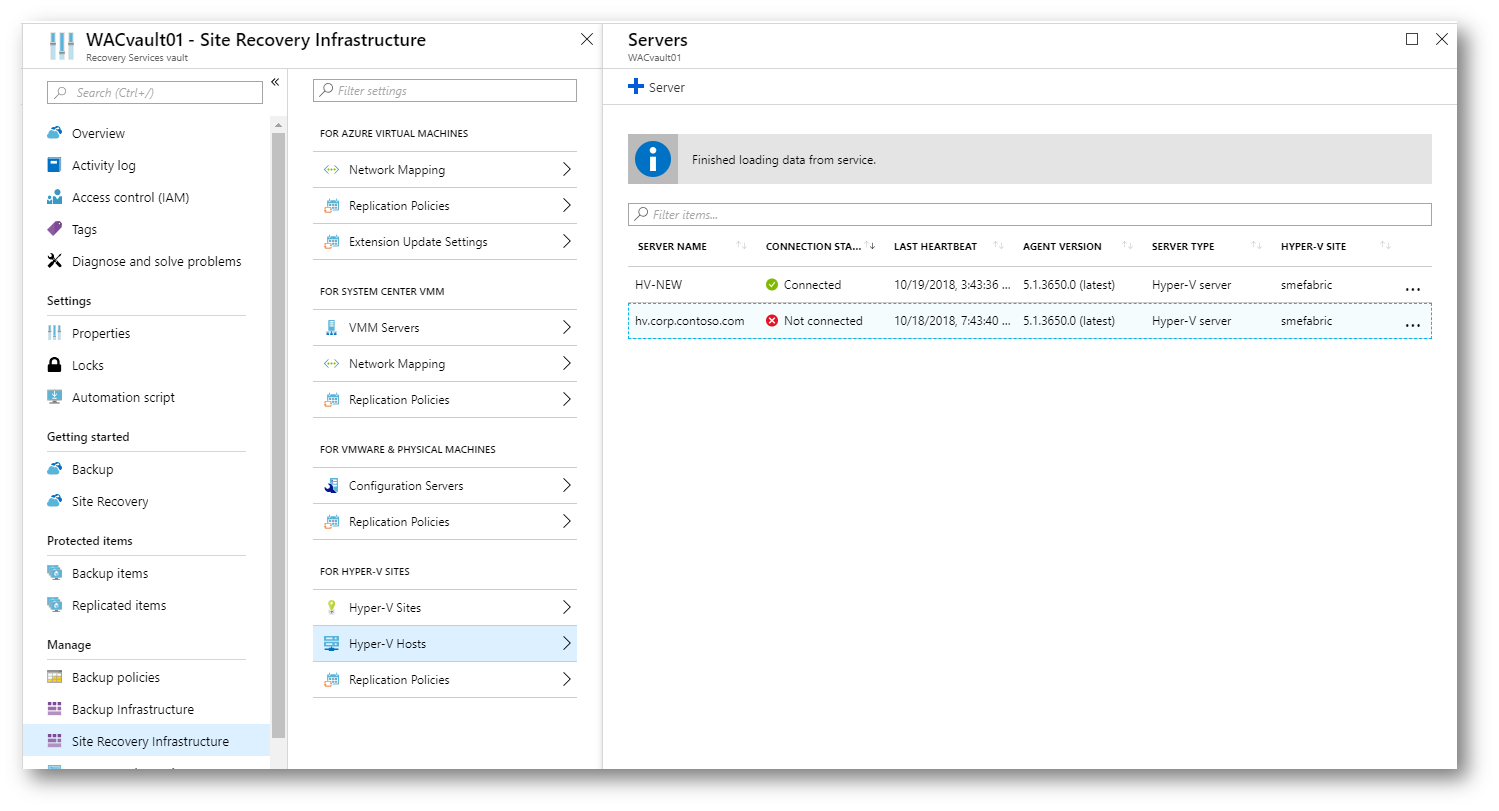Expand Replication Policies under Azure Virtual Machines
This screenshot has height=811, width=1499.
tap(445, 206)
